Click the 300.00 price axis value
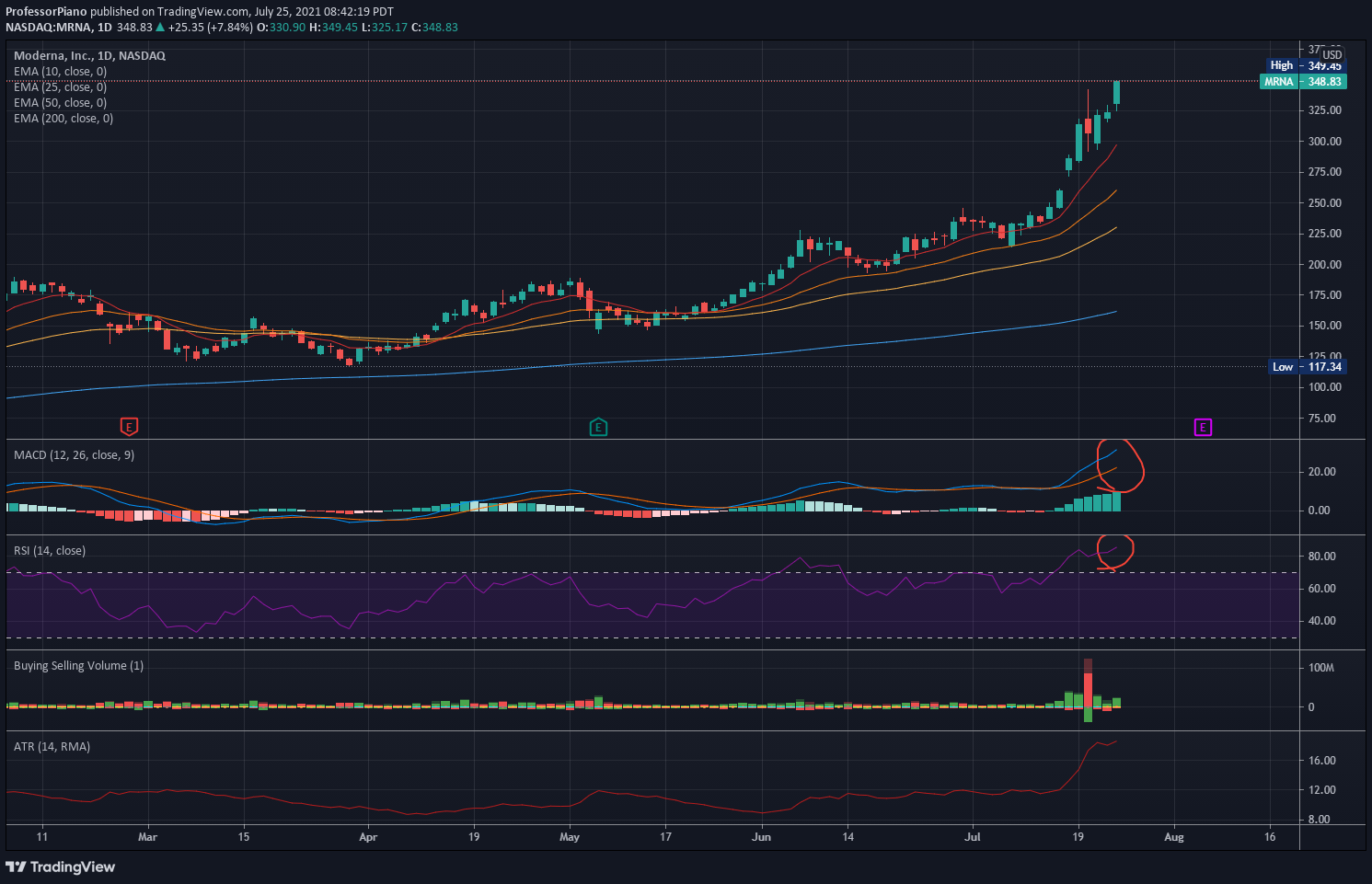Viewport: 1372px width, 884px height. pos(1325,141)
